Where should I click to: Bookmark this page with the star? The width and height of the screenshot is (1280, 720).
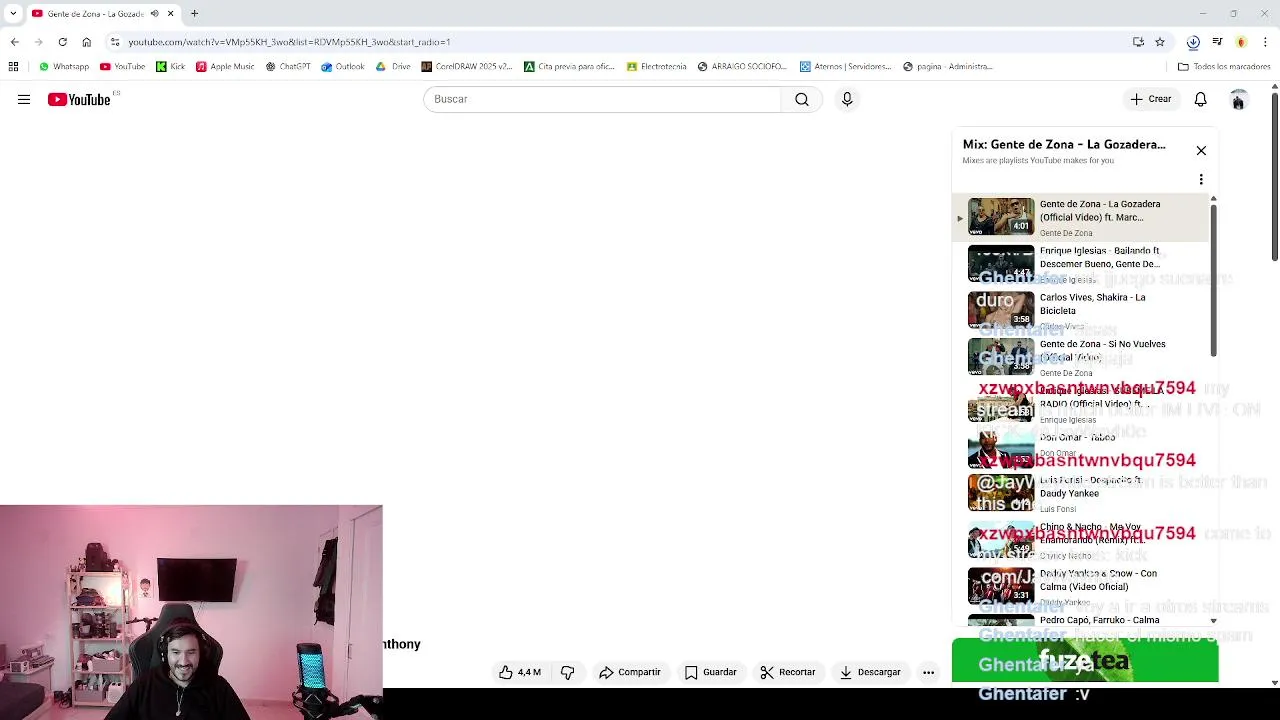point(1160,42)
